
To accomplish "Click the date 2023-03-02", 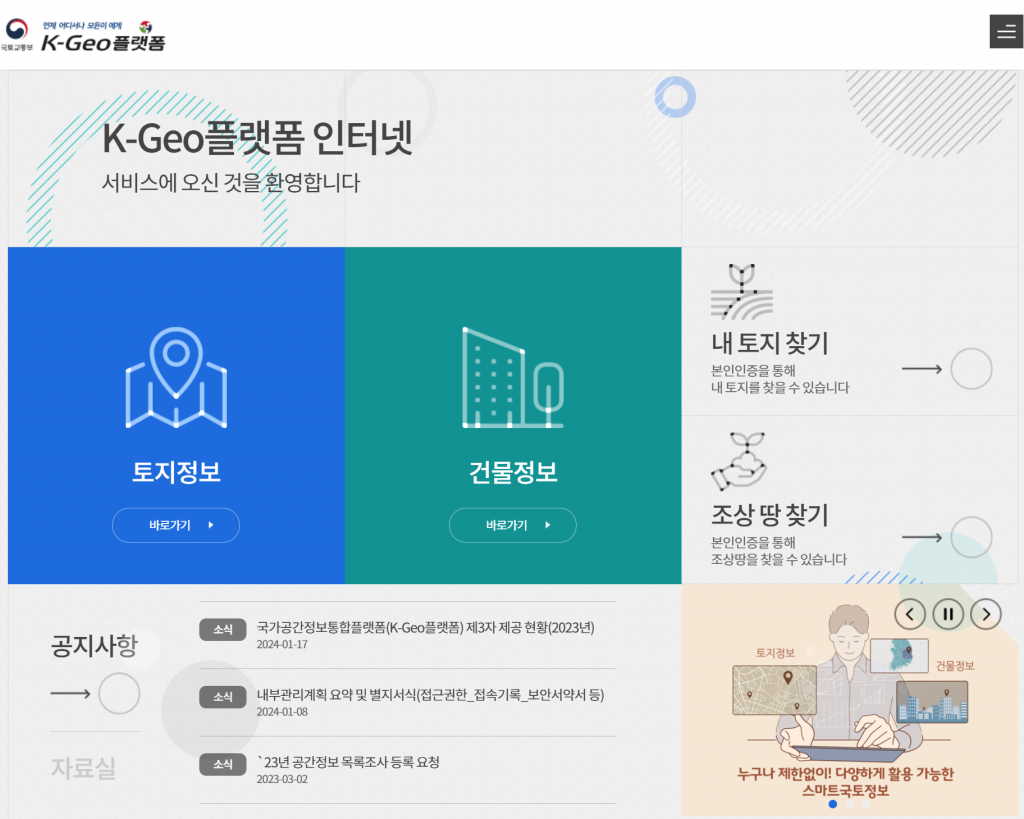I will click(282, 779).
